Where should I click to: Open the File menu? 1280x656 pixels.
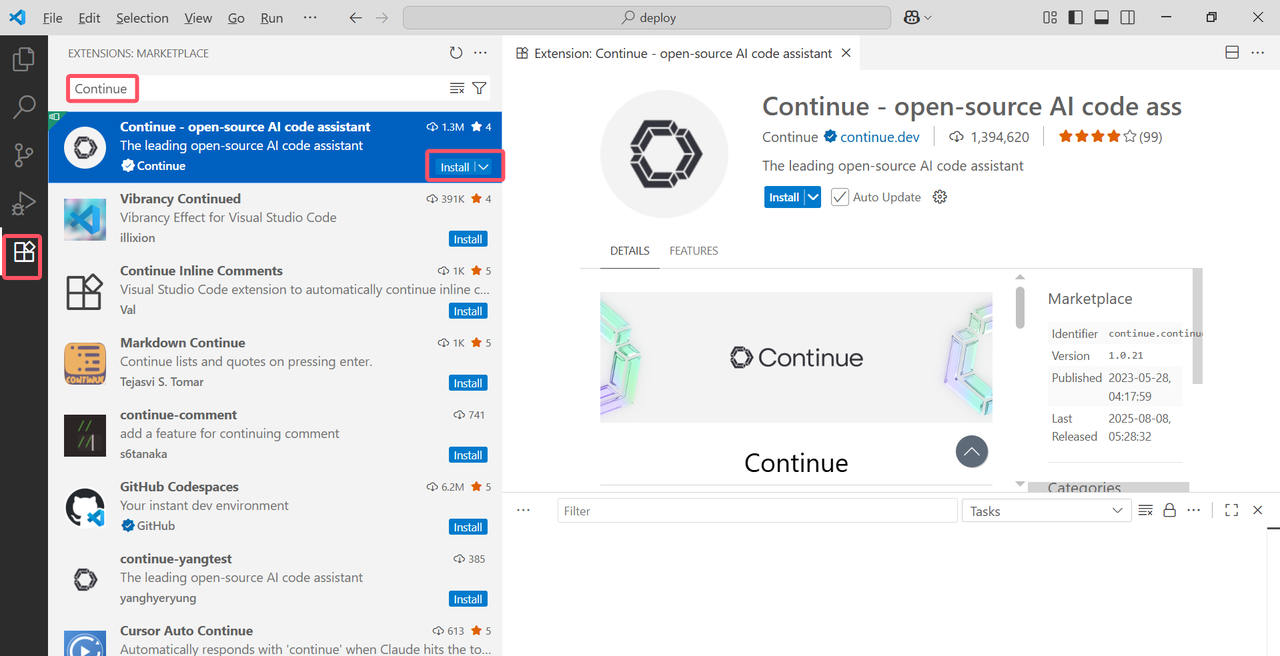[53, 18]
